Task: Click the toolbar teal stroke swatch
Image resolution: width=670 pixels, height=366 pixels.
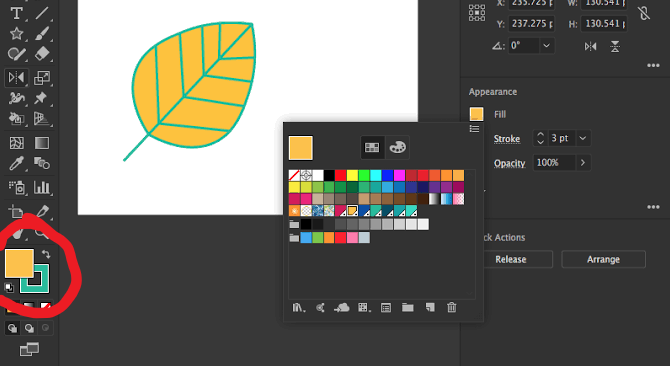Action: (x=35, y=278)
